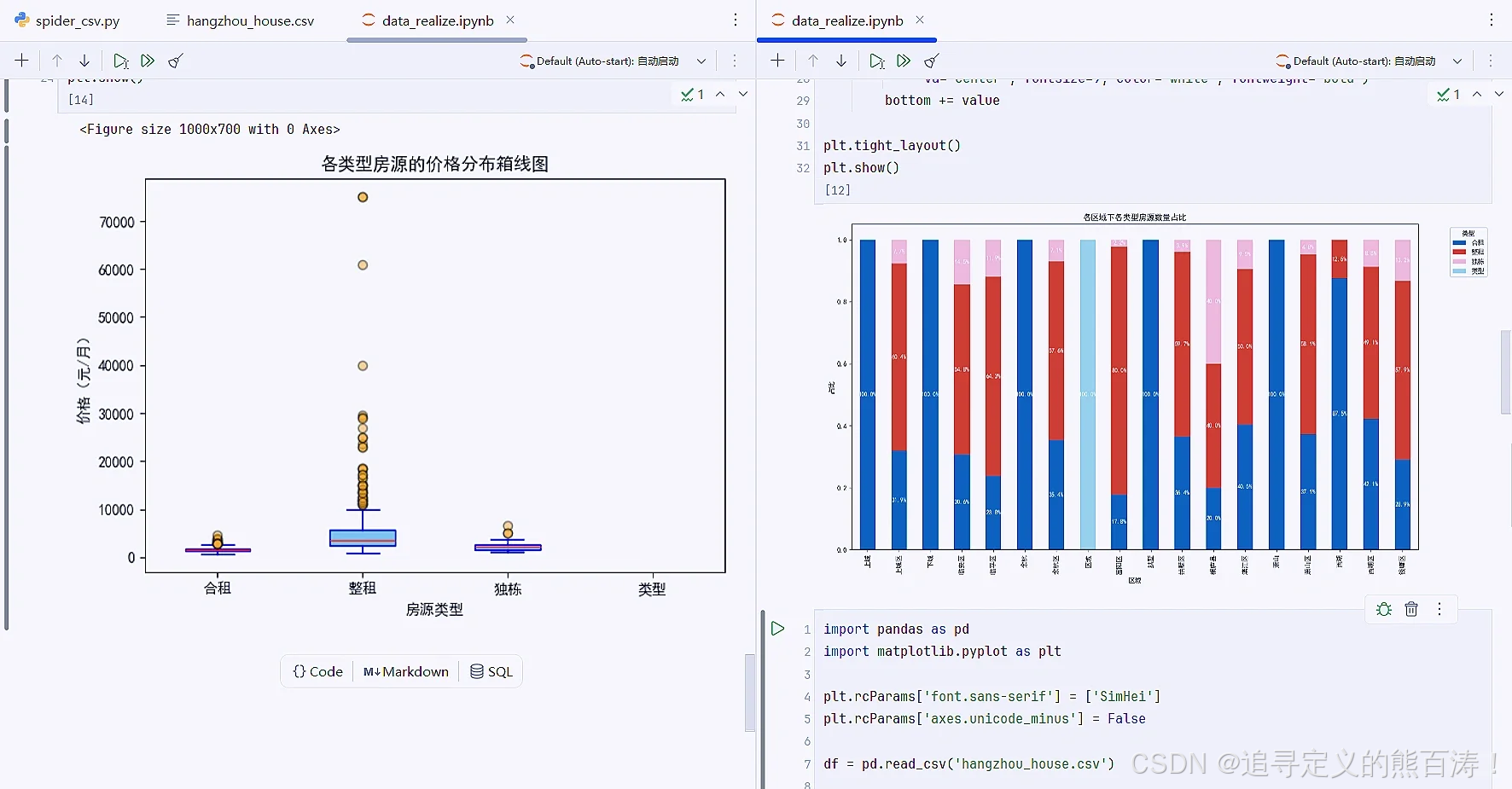Click left pane vertical scrollbar

(750, 693)
